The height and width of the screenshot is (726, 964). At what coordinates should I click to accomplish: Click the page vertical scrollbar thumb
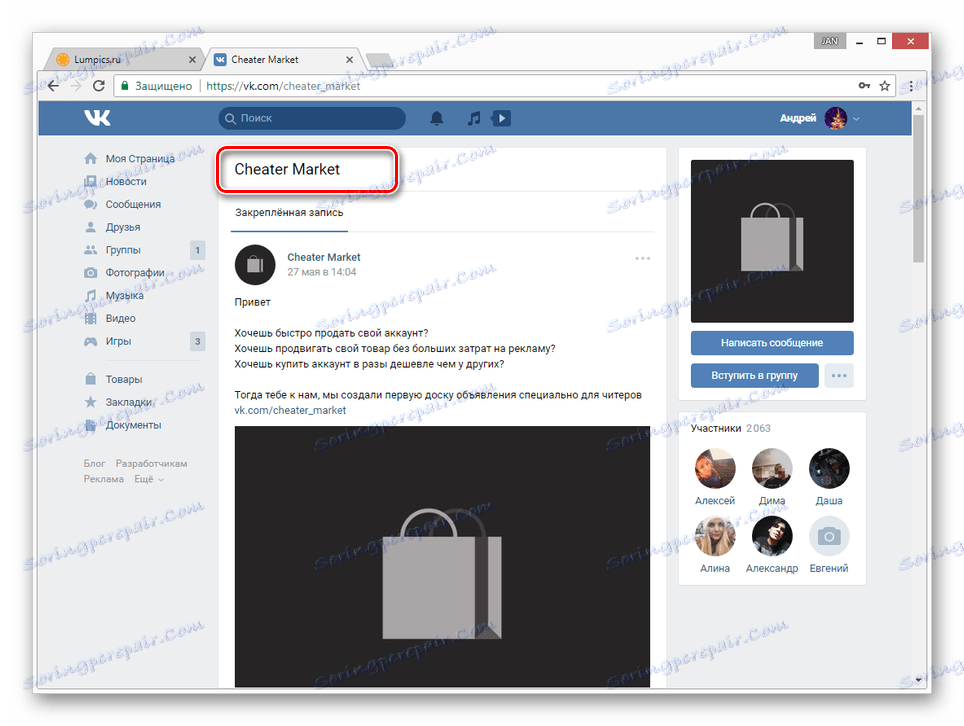(x=919, y=187)
